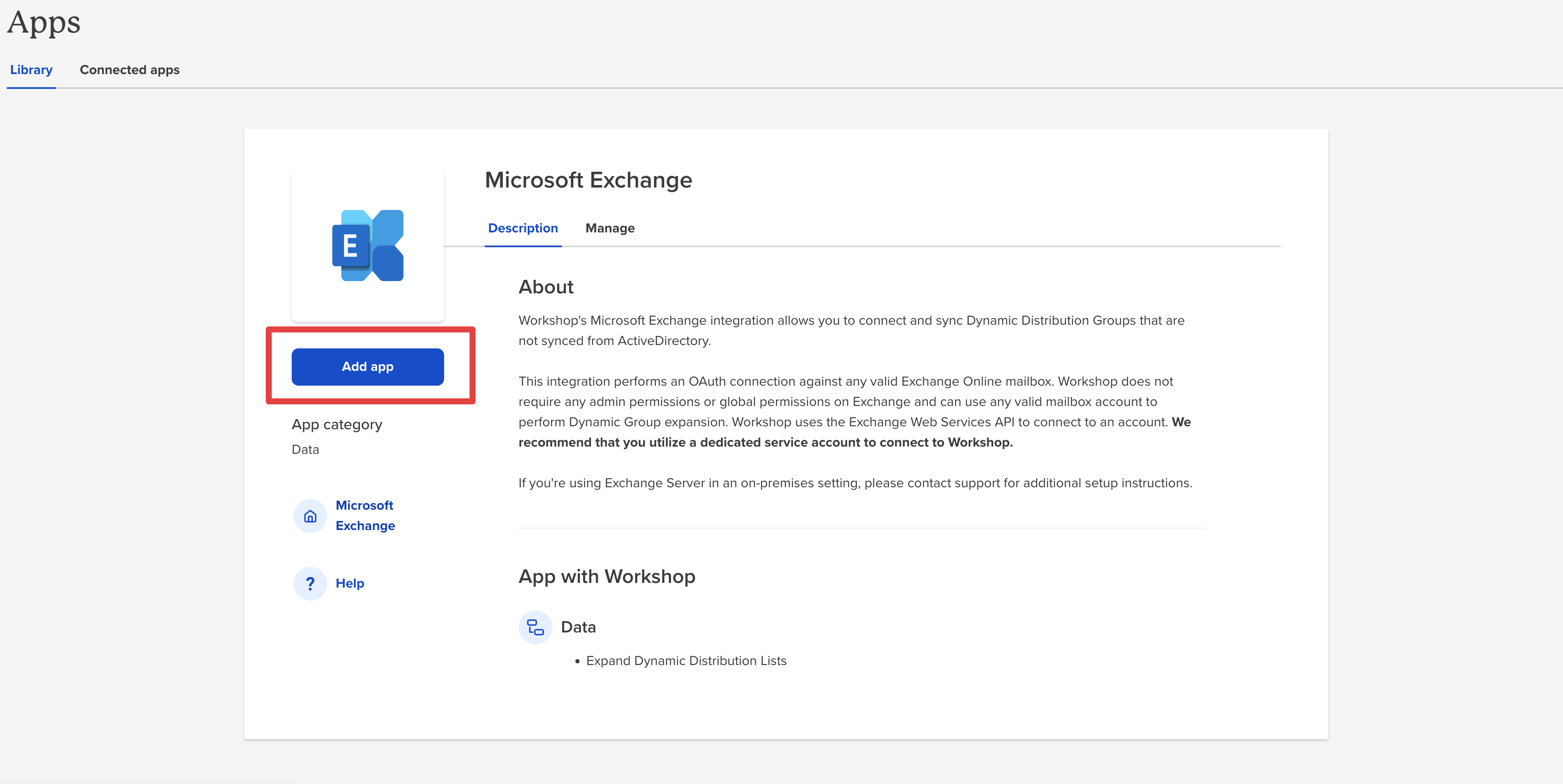Viewport: 1563px width, 784px height.
Task: Click the Data label under App category
Action: [304, 449]
